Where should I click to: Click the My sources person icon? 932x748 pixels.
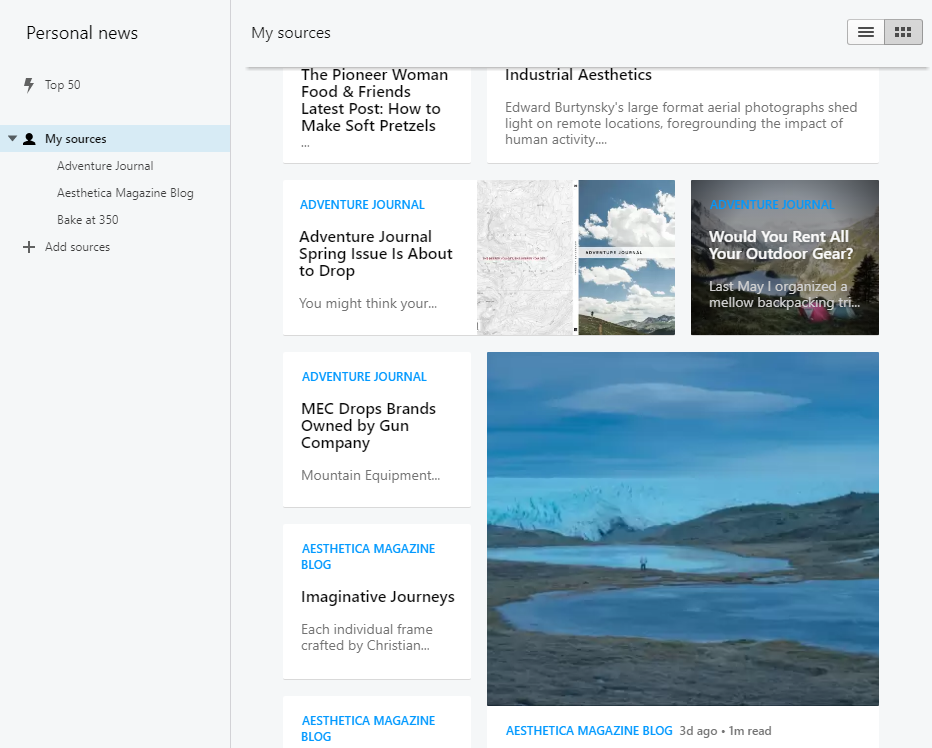[29, 139]
